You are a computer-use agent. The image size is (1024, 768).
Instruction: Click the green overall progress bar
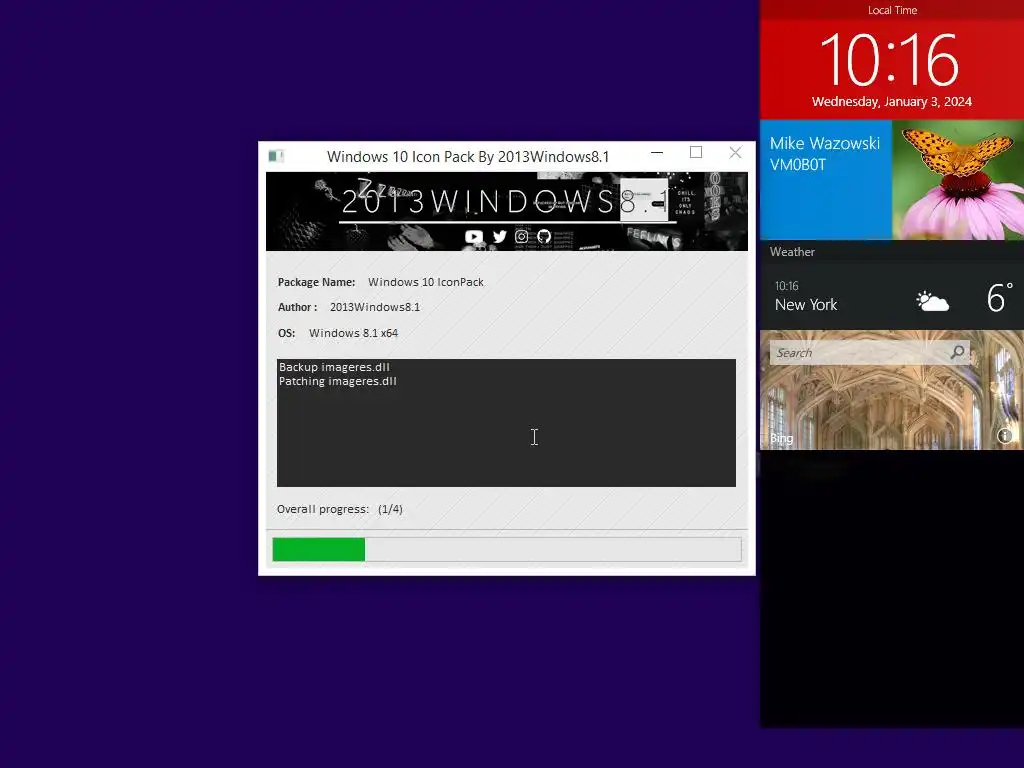coord(507,549)
